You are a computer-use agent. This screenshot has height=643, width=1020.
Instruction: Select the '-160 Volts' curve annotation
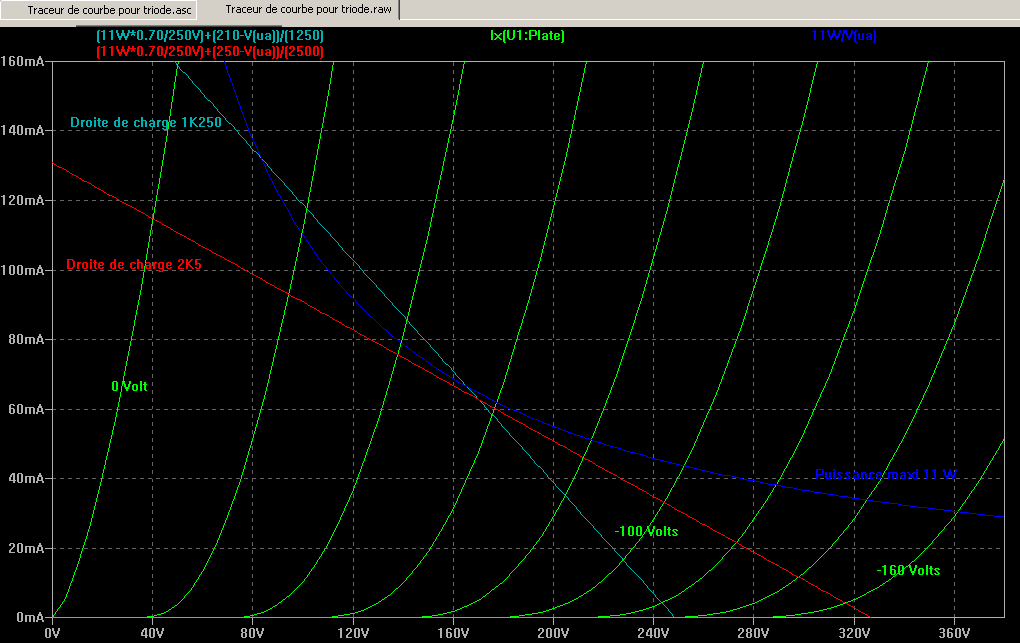pyautogui.click(x=908, y=570)
